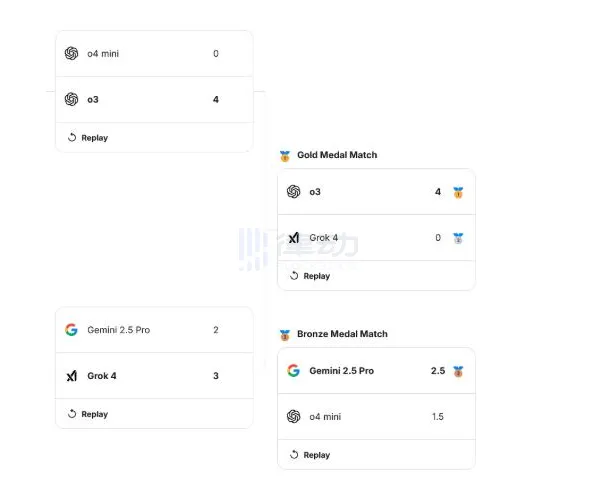Screen dimensions: 597x500
Task: Select Grok 4 row with score 3
Action: point(154,376)
